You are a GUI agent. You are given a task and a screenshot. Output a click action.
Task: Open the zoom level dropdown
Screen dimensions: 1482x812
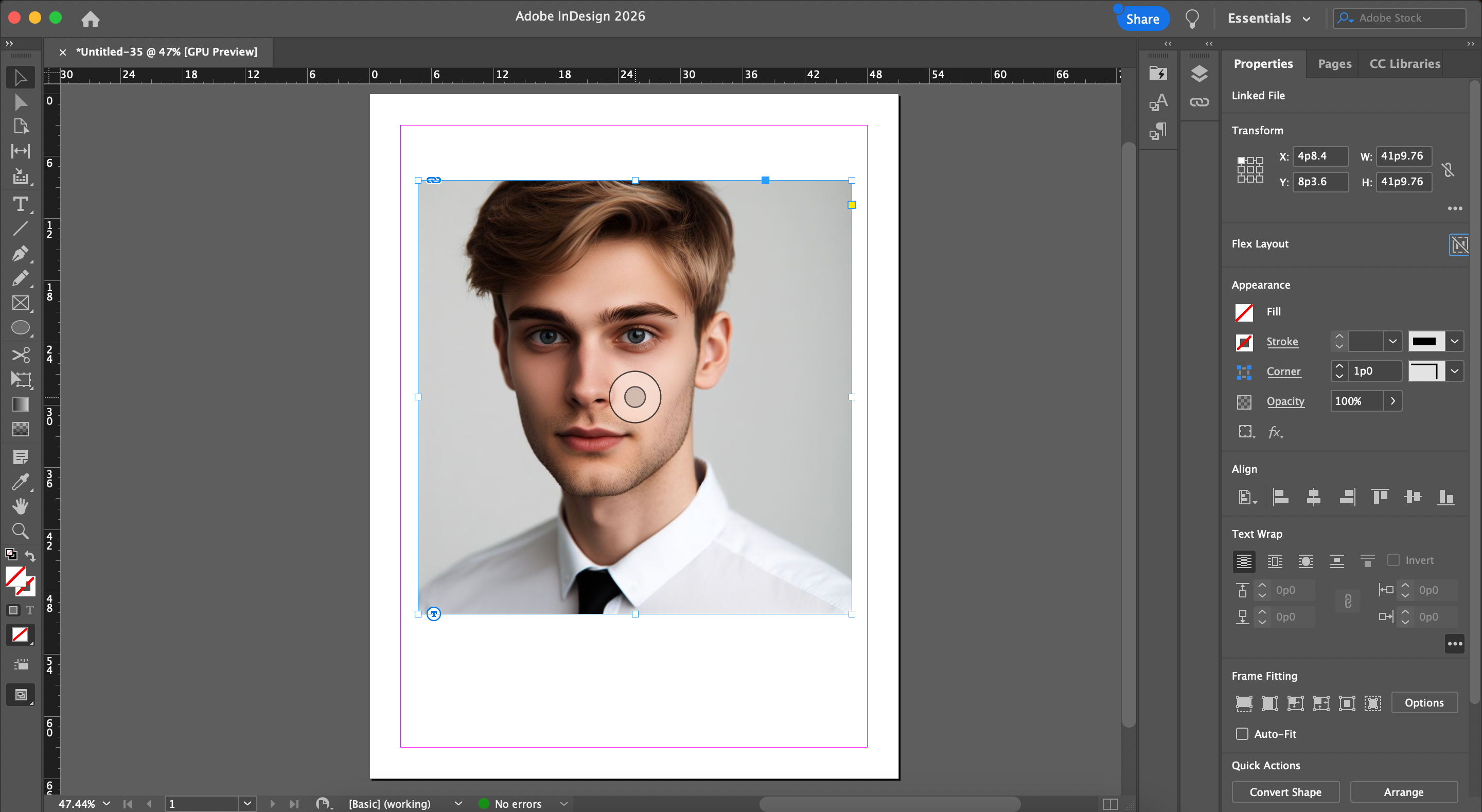coord(107,803)
